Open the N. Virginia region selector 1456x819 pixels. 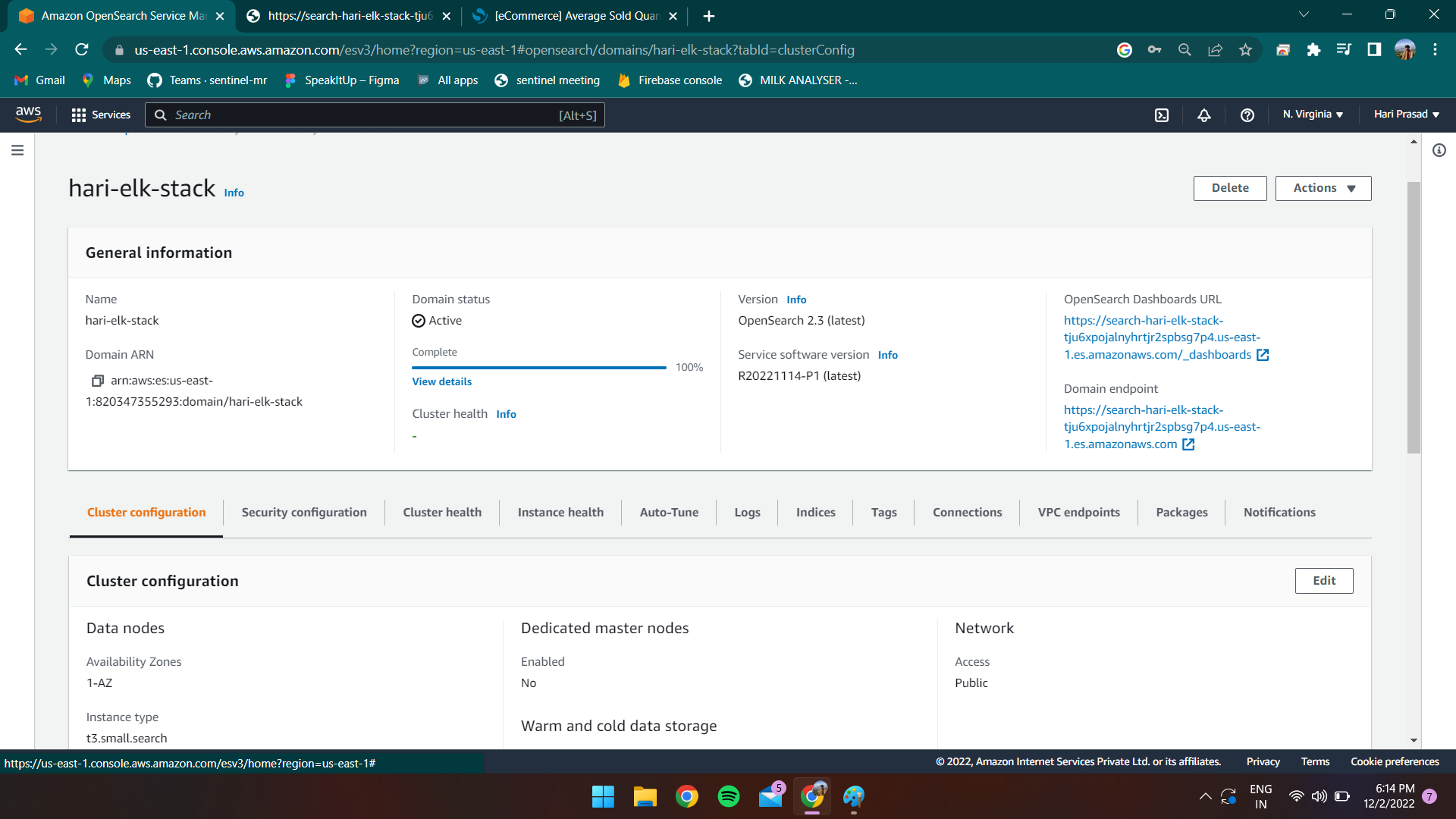(1313, 115)
